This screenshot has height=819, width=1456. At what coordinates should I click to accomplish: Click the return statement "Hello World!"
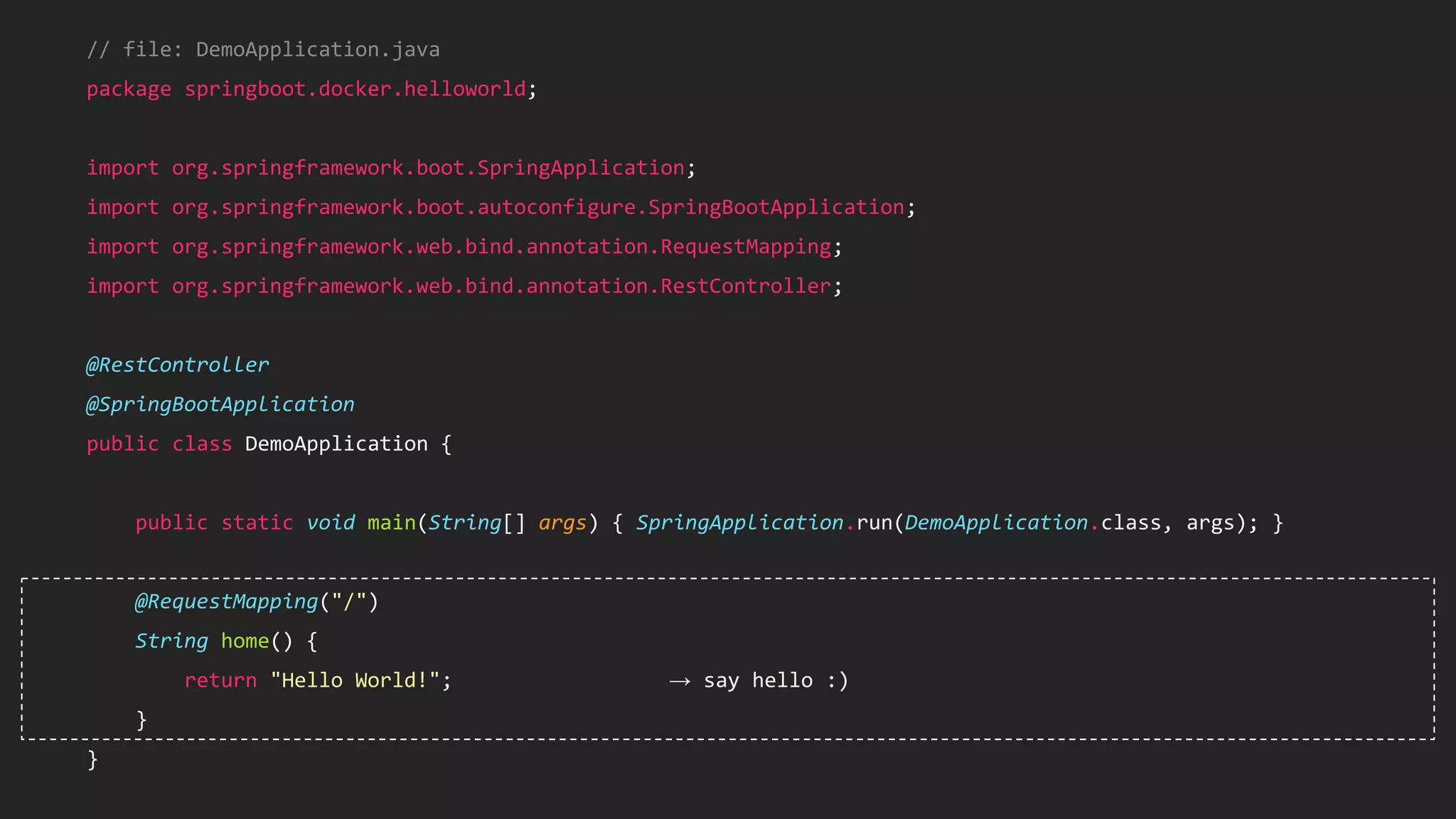click(x=318, y=681)
